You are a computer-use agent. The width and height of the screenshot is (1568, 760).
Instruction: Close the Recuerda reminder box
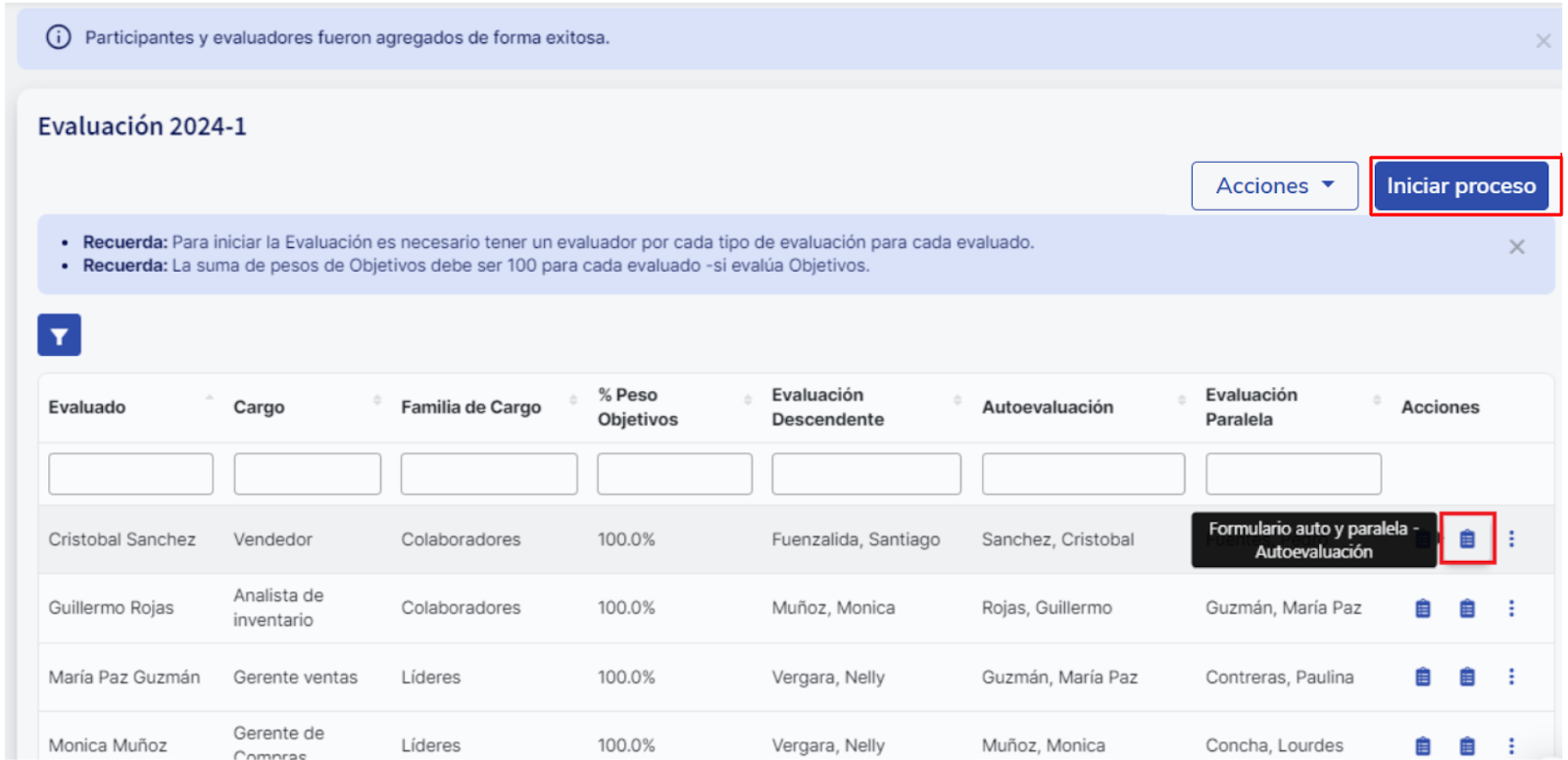(1516, 247)
